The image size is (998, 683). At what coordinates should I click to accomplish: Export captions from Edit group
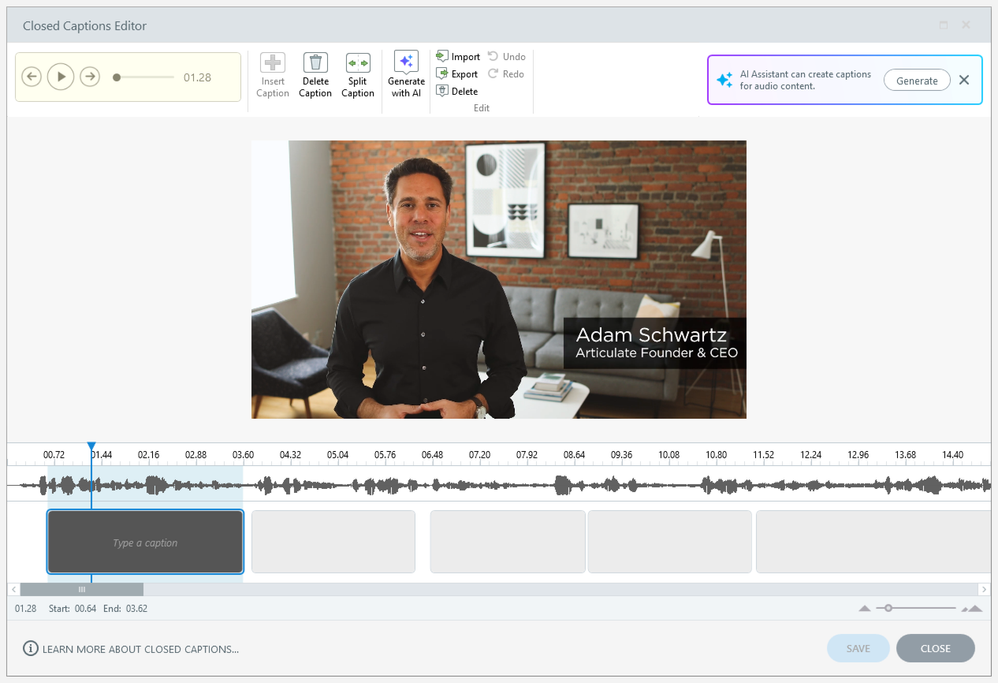pyautogui.click(x=458, y=74)
